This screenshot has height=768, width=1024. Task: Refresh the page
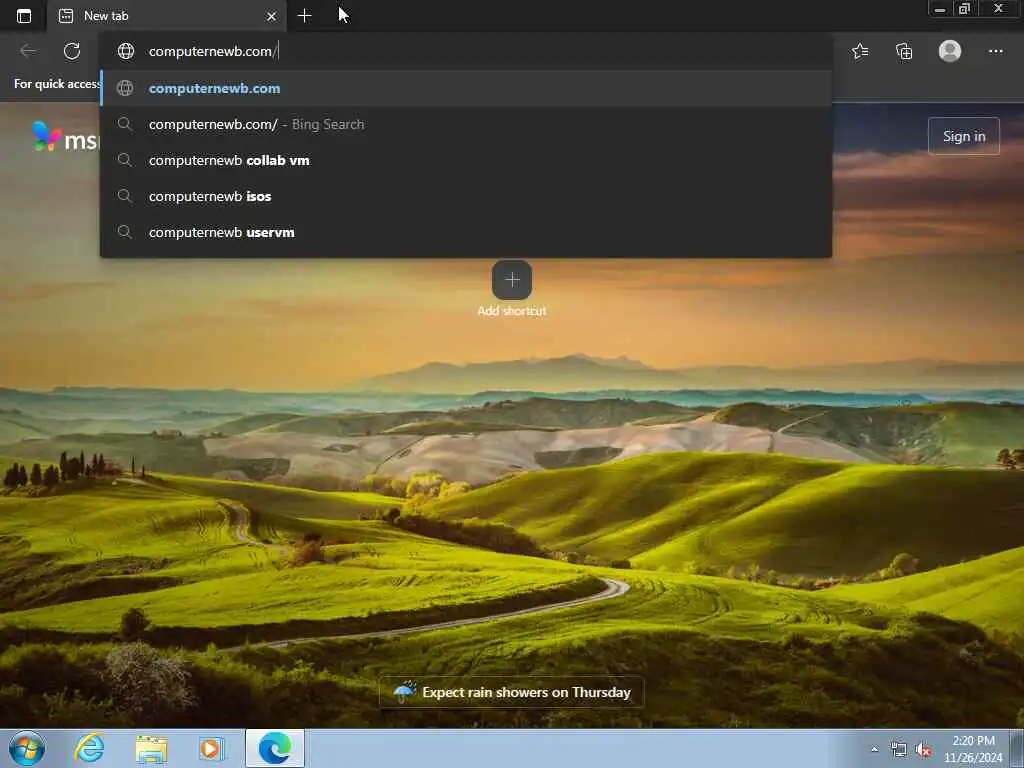tap(72, 51)
